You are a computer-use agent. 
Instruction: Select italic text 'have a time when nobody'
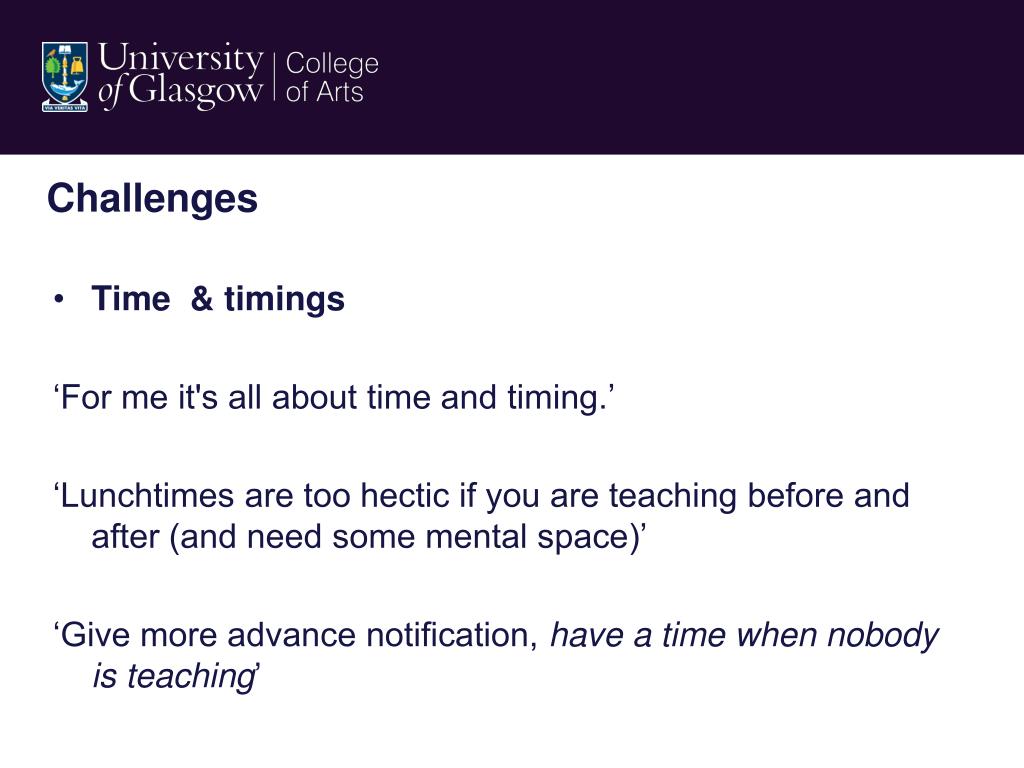[x=744, y=635]
